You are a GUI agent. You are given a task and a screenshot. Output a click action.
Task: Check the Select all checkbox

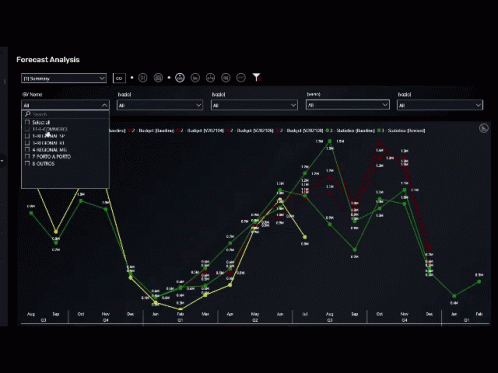28,122
